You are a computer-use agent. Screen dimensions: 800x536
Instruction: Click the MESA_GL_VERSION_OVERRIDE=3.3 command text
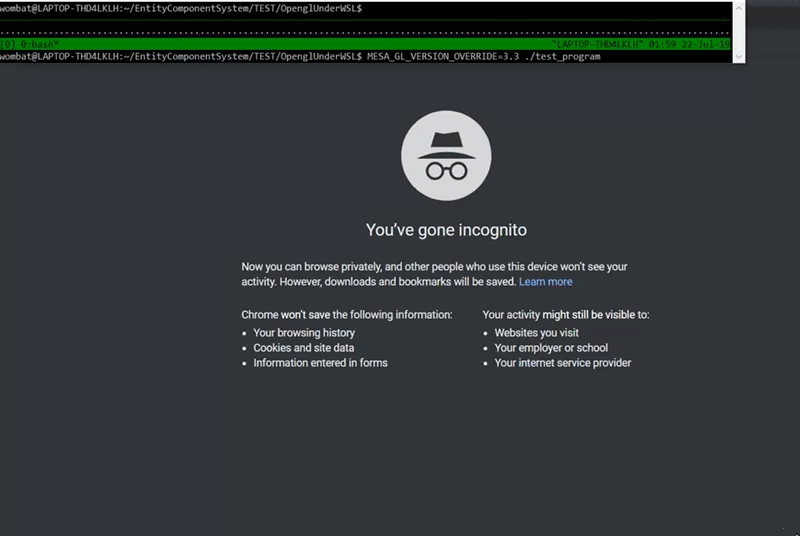pos(443,57)
